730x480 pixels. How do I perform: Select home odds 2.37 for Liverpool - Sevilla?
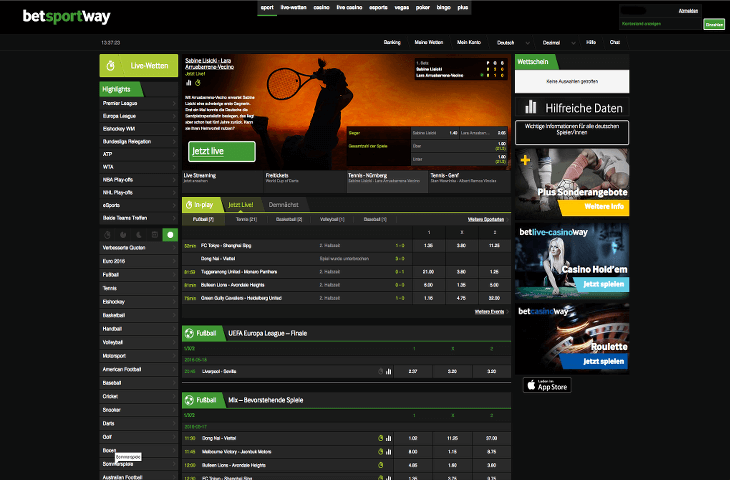(x=412, y=372)
